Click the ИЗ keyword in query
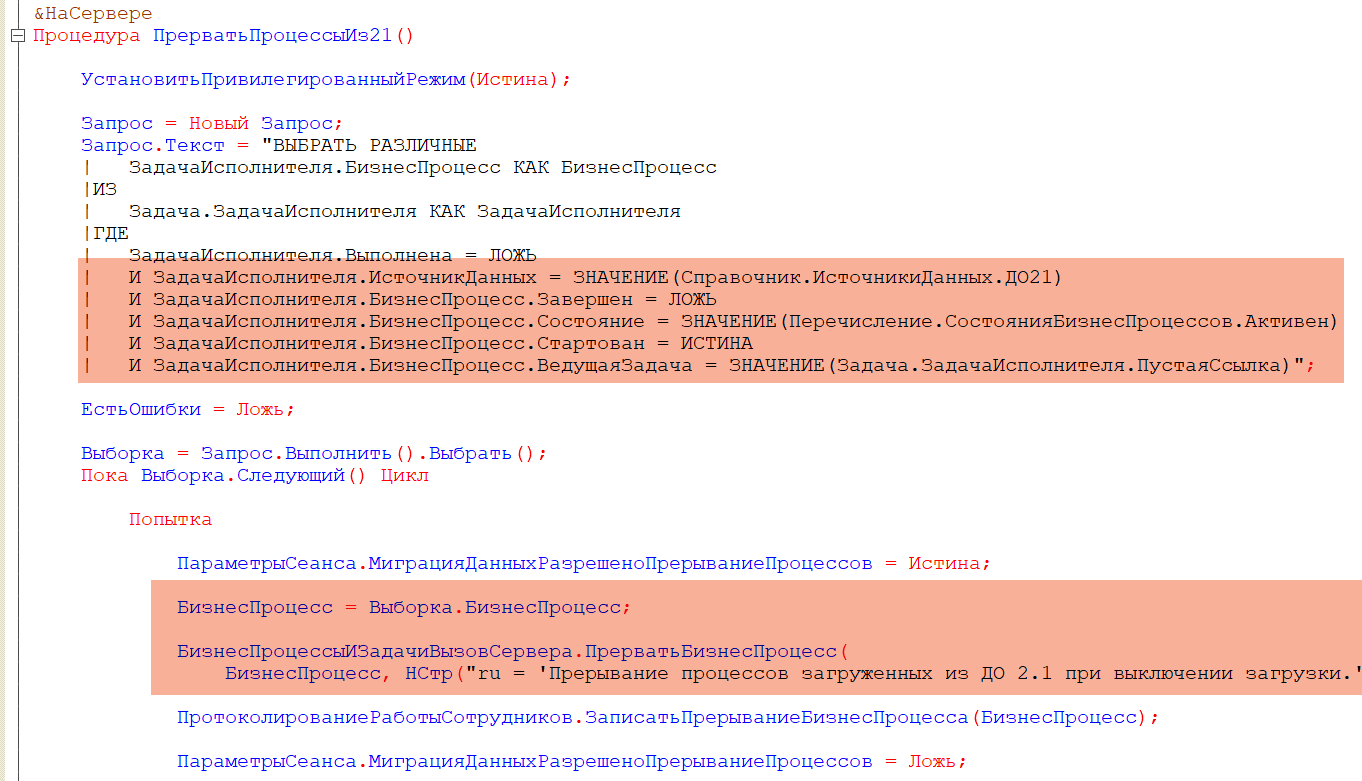Image resolution: width=1362 pixels, height=781 pixels. point(105,190)
